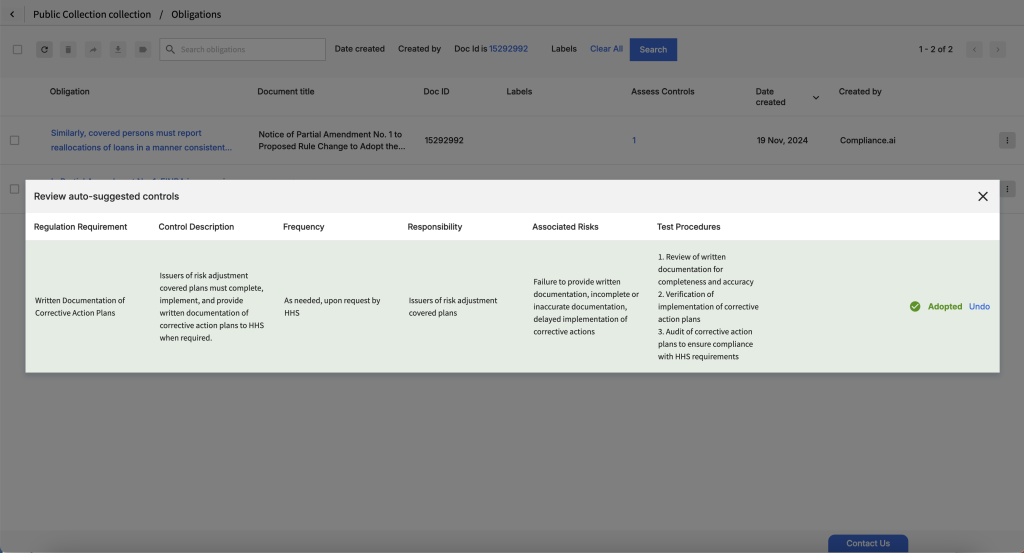The width and height of the screenshot is (1024, 553).
Task: Check the first obligation row checkbox
Action: [15, 140]
